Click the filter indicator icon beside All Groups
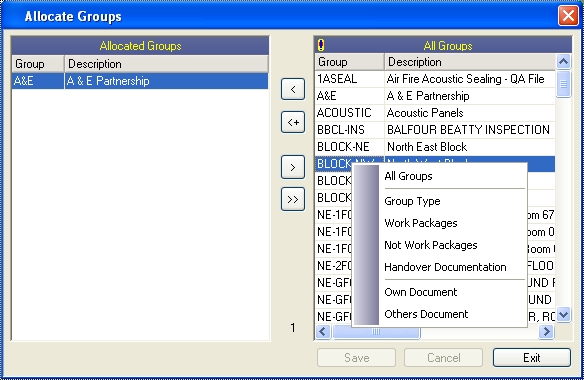This screenshot has height=380, width=584. [x=321, y=45]
